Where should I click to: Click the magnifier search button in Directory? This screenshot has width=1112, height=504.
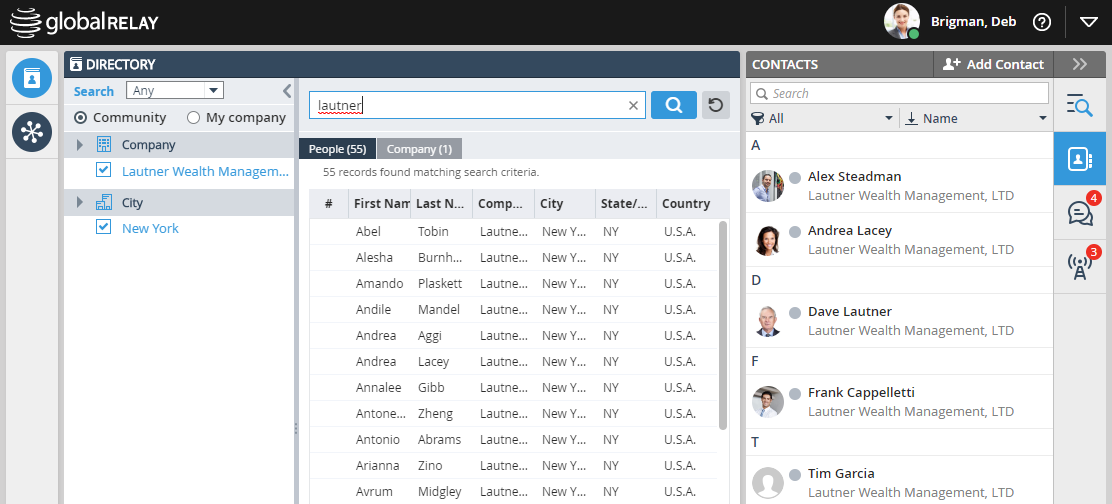pos(673,105)
